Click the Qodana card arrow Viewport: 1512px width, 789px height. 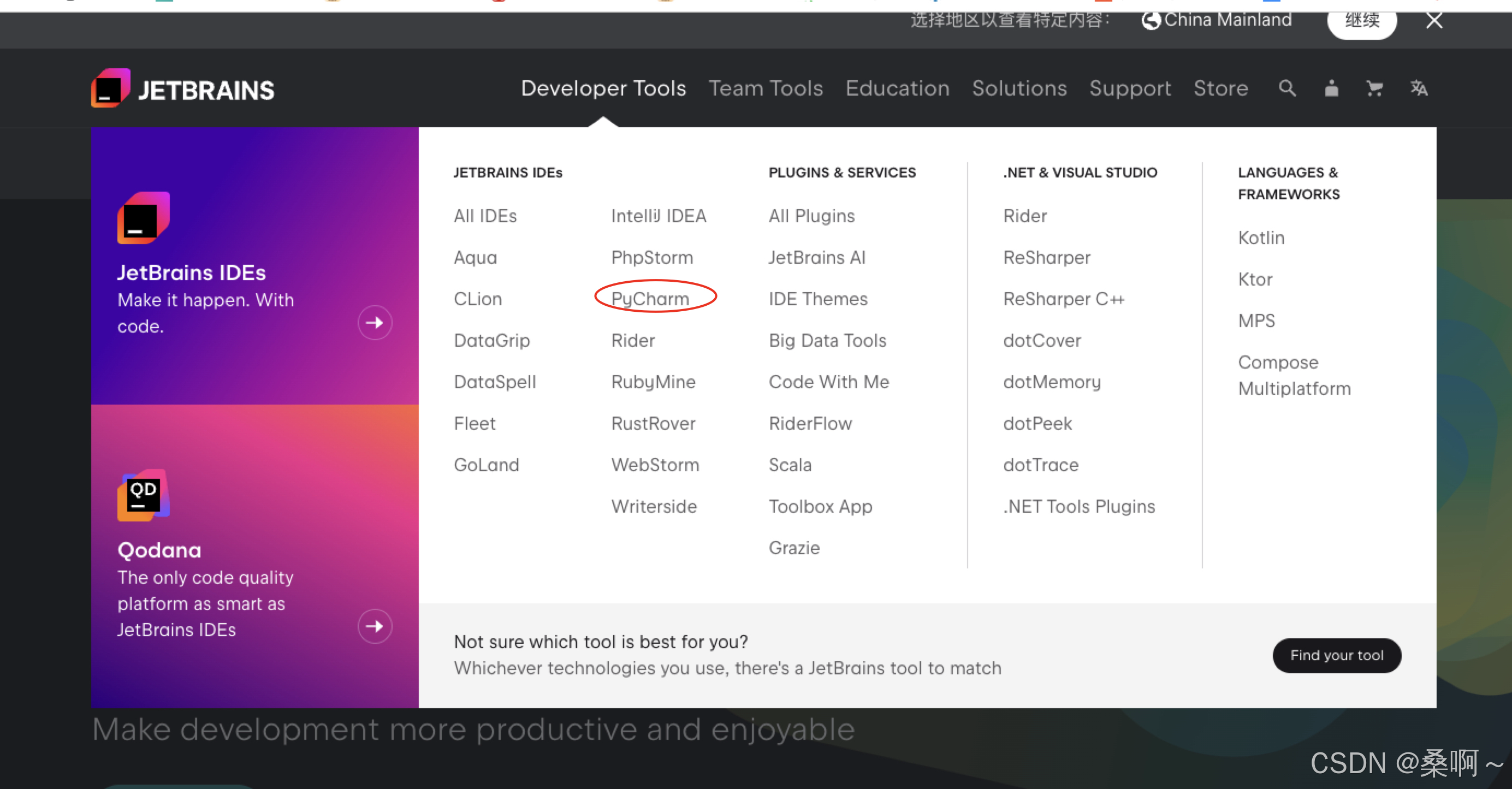pos(375,626)
